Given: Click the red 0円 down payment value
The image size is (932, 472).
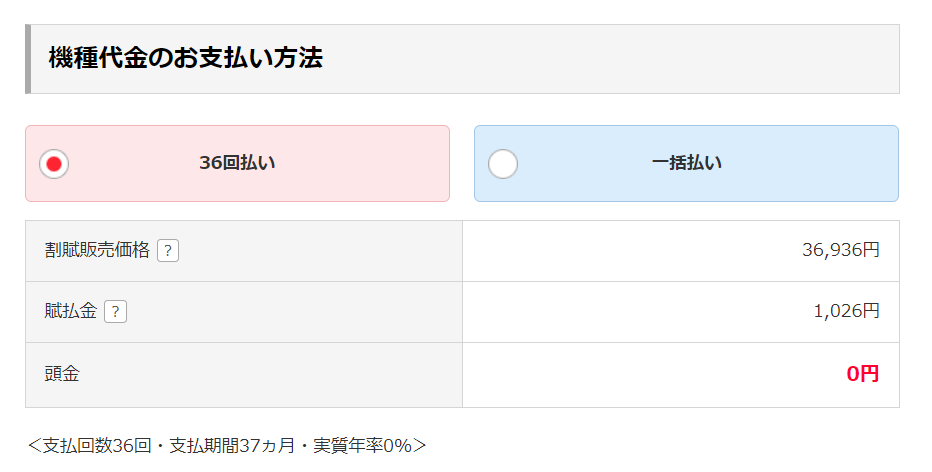Looking at the screenshot, I should (x=862, y=375).
